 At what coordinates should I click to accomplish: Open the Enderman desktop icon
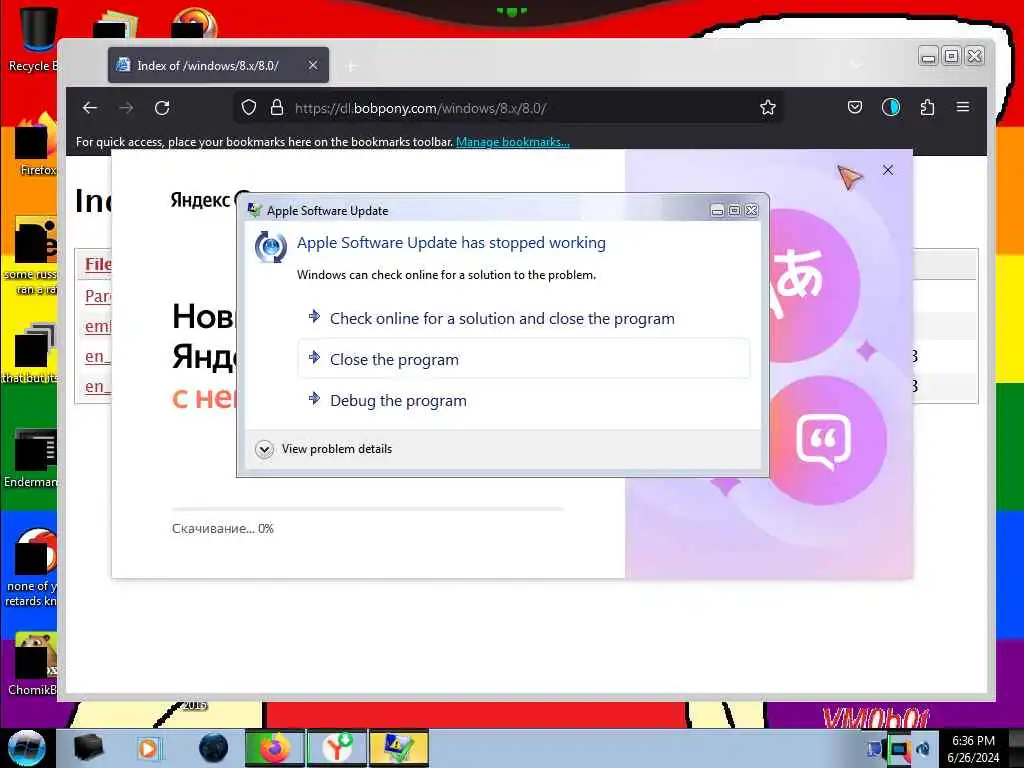(x=33, y=457)
